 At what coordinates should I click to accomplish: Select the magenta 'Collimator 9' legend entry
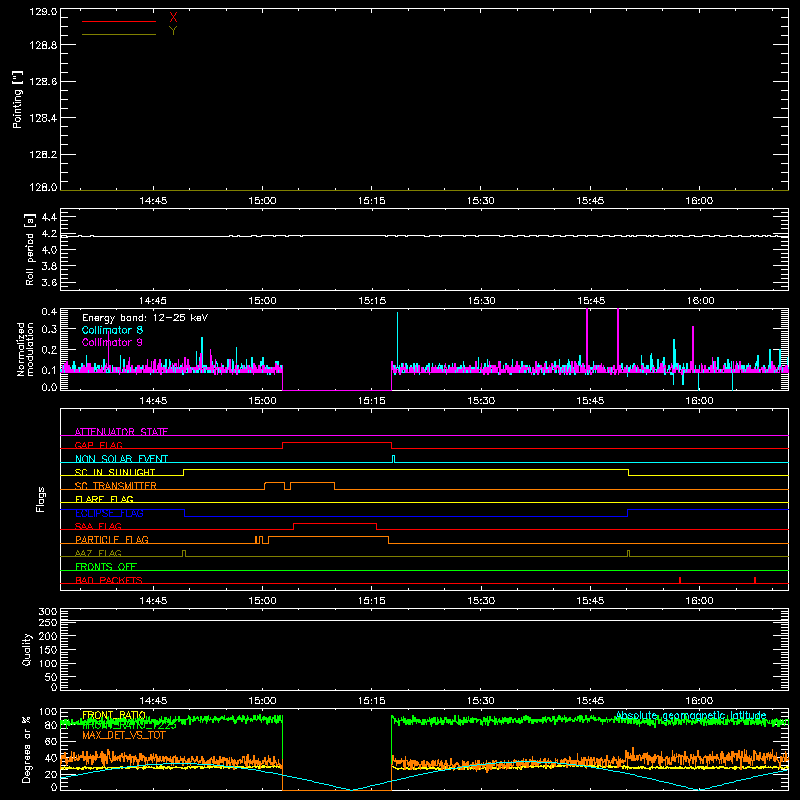coord(112,342)
